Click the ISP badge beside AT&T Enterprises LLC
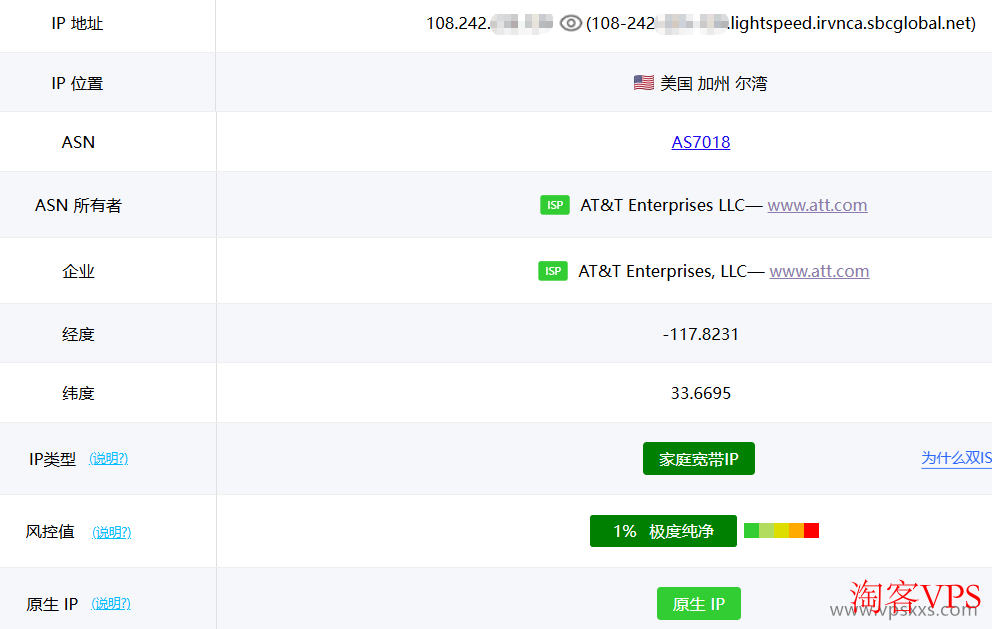992x629 pixels. click(x=554, y=204)
